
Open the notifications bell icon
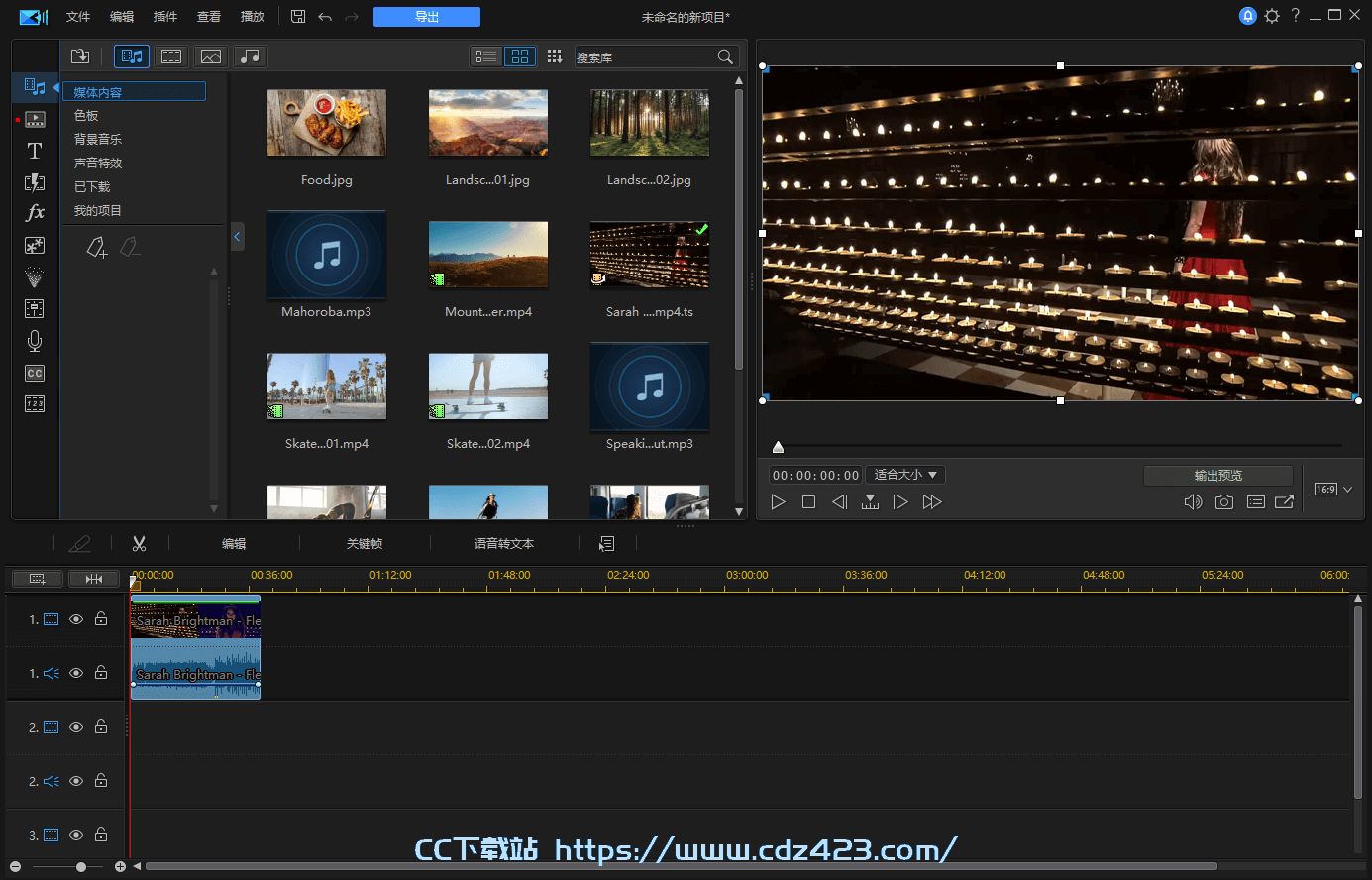[1248, 16]
